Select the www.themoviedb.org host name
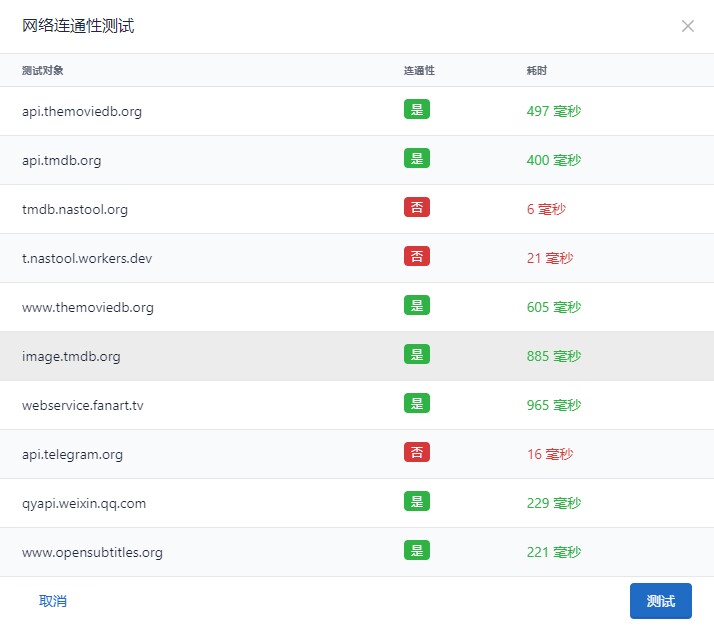 (x=88, y=307)
